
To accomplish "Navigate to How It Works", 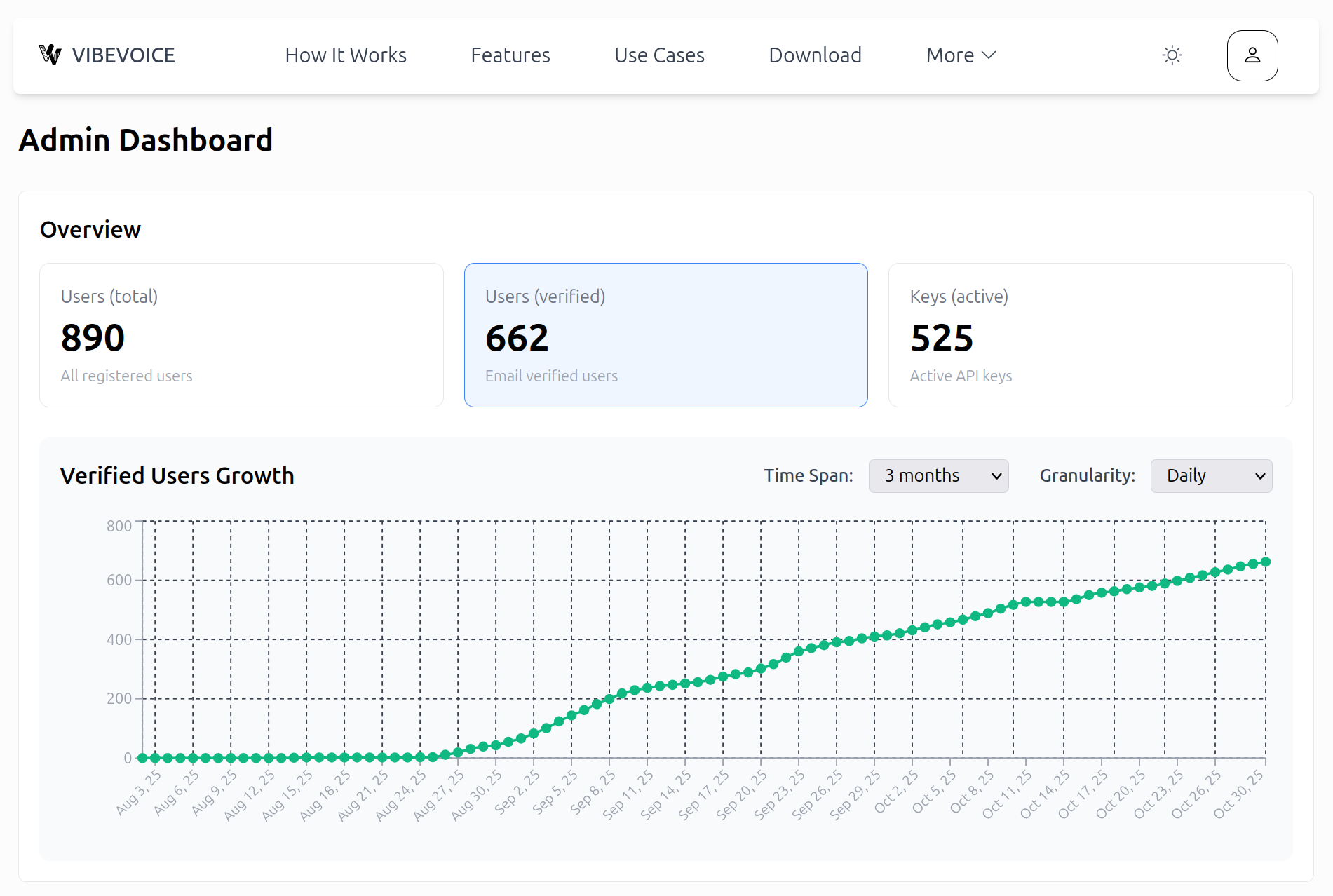I will (x=346, y=55).
